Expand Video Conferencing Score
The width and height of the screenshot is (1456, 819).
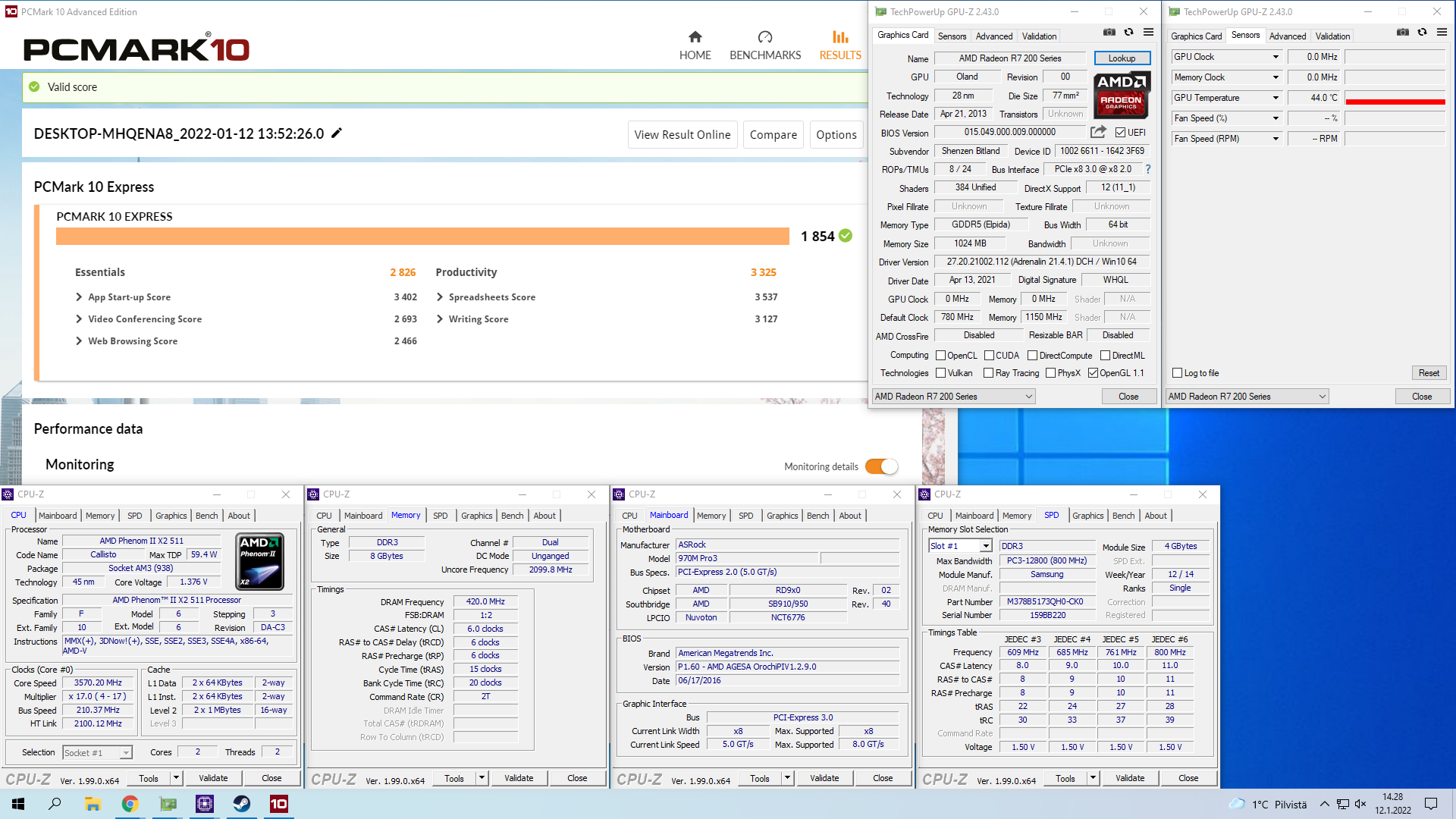(x=78, y=319)
